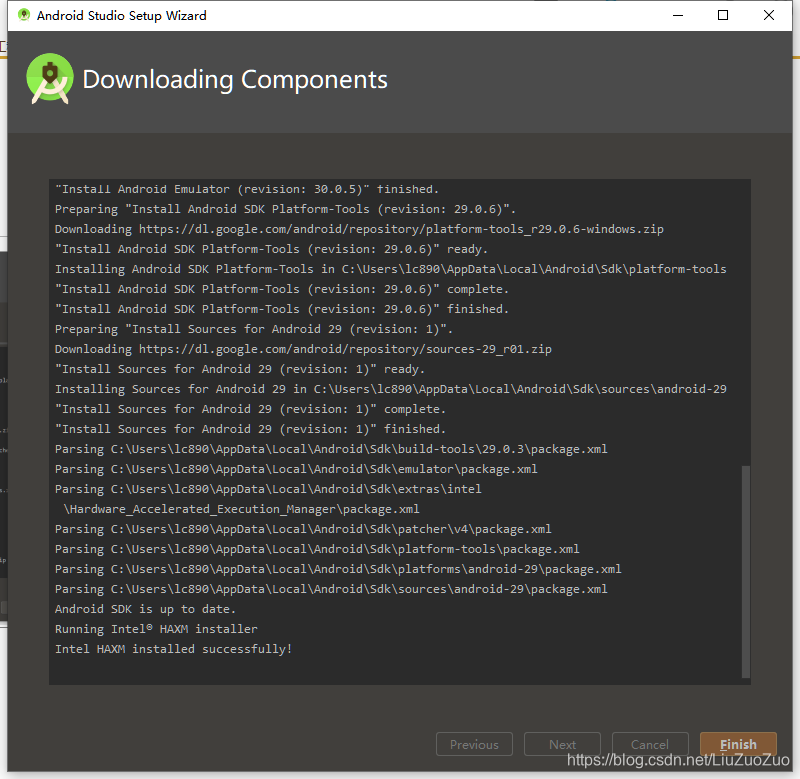This screenshot has width=800, height=779.
Task: Click the 'Android Studio Setup Wizard' window title
Action: pos(121,15)
